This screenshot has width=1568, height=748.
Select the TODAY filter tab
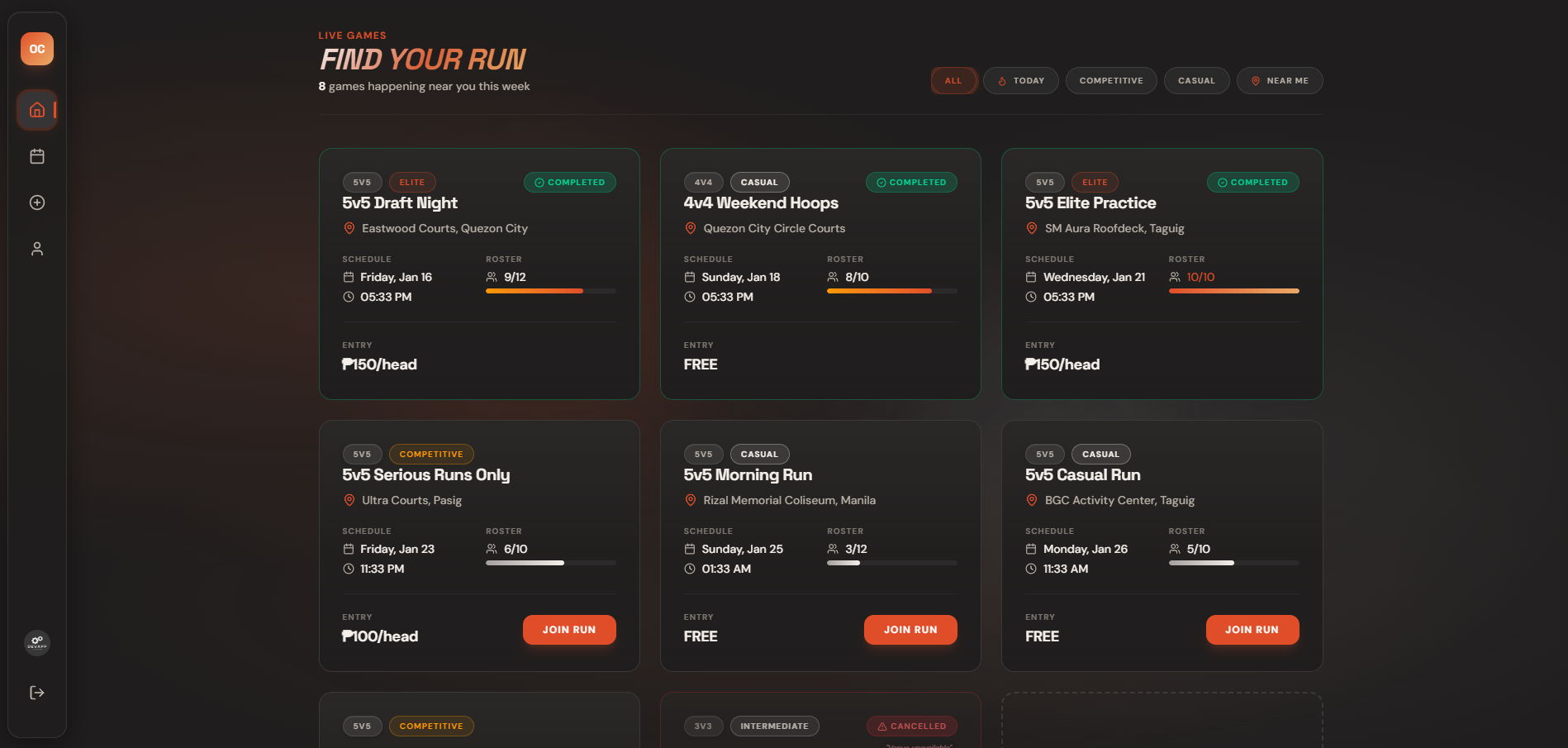pyautogui.click(x=1021, y=81)
